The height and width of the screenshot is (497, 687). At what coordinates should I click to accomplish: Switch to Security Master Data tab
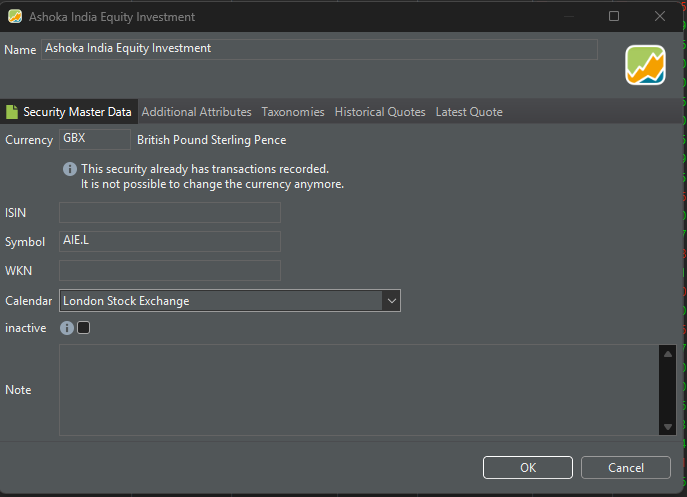[x=69, y=112]
